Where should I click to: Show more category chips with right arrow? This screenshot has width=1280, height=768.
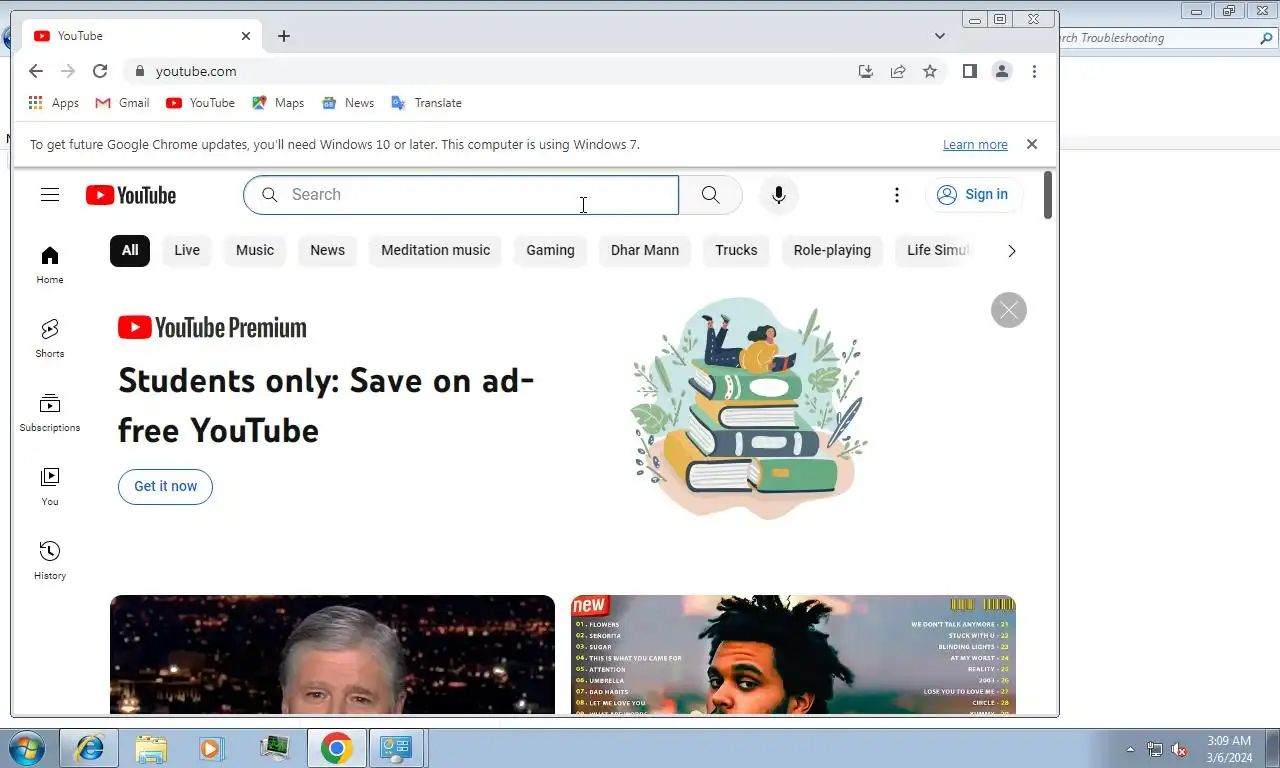tap(1011, 251)
